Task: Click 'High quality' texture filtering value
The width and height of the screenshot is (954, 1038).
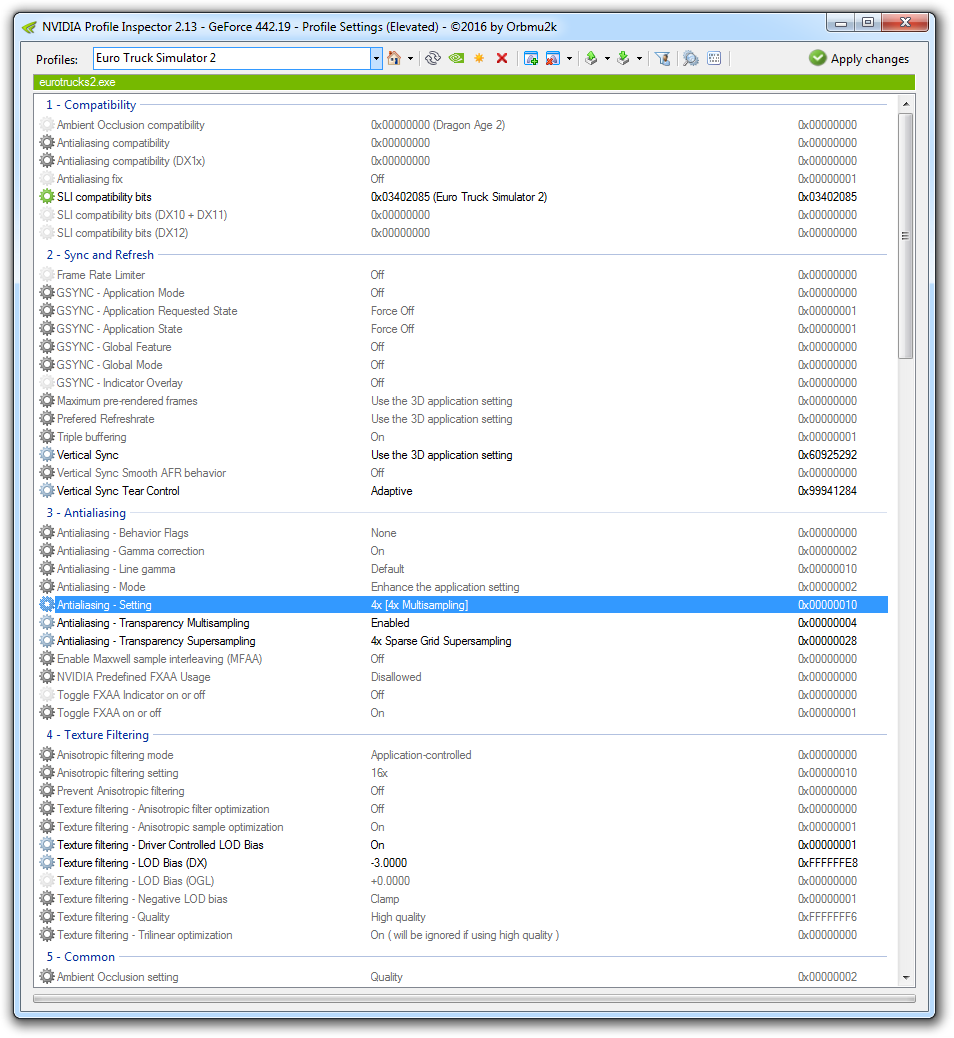Action: click(398, 917)
